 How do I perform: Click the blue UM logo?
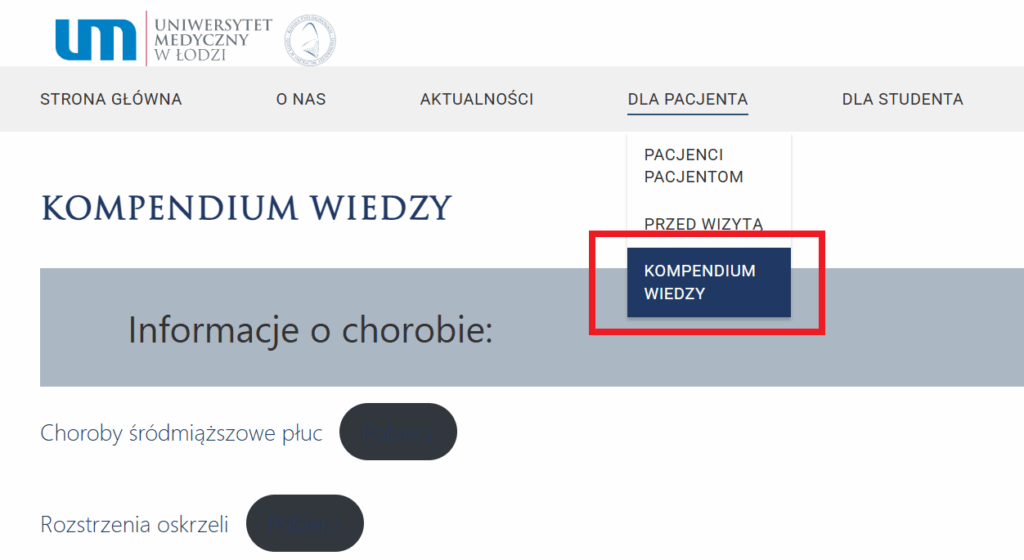click(96, 39)
